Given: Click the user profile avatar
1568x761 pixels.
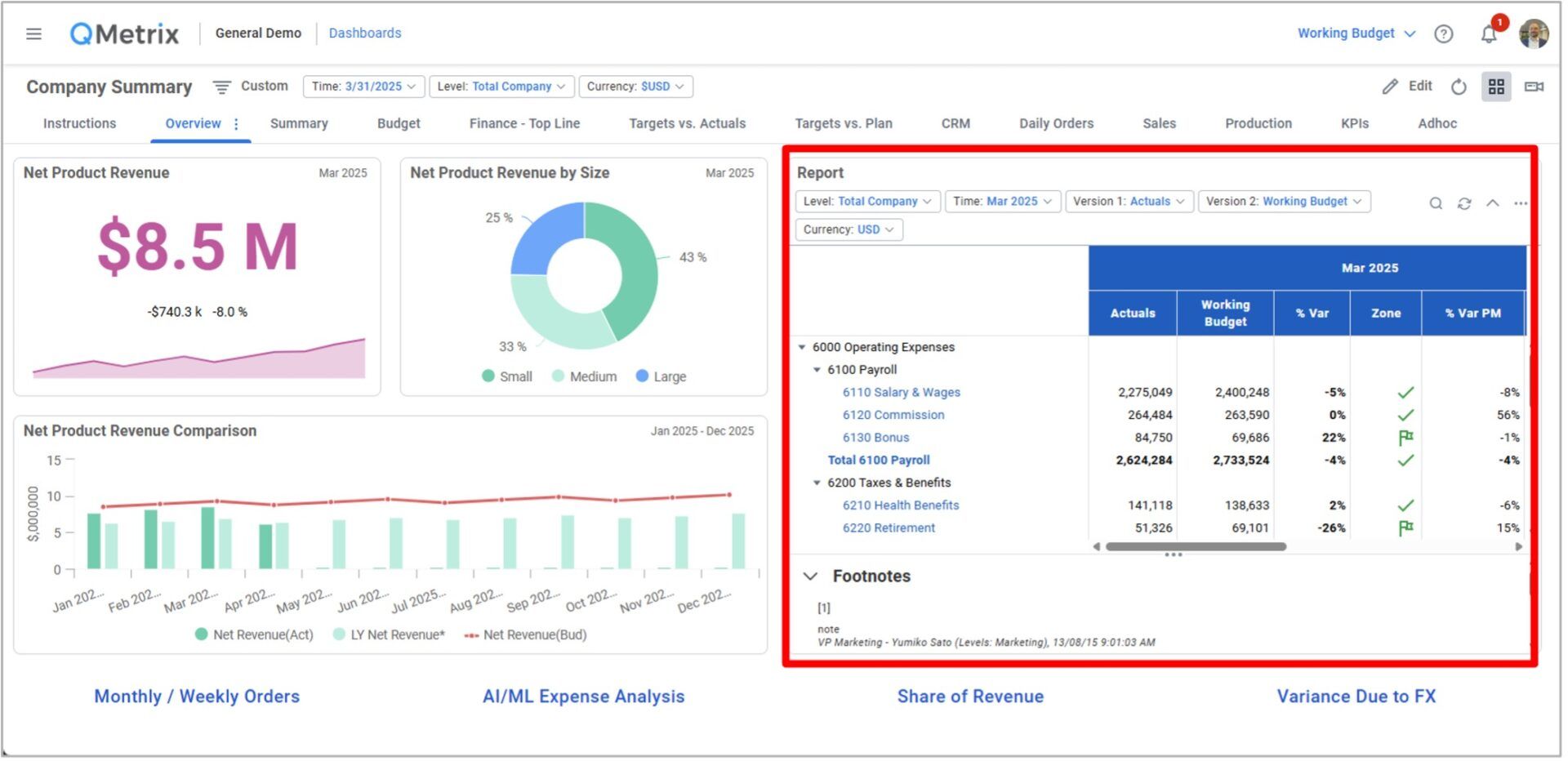Looking at the screenshot, I should tap(1533, 33).
